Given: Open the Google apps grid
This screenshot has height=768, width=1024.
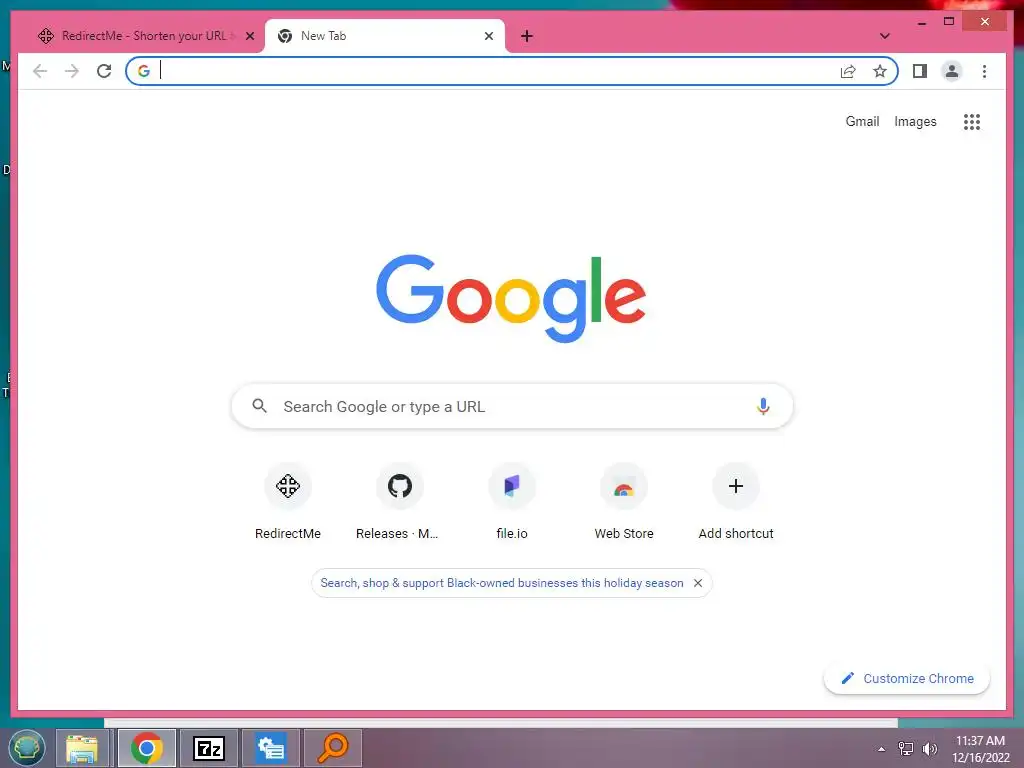Looking at the screenshot, I should (972, 121).
